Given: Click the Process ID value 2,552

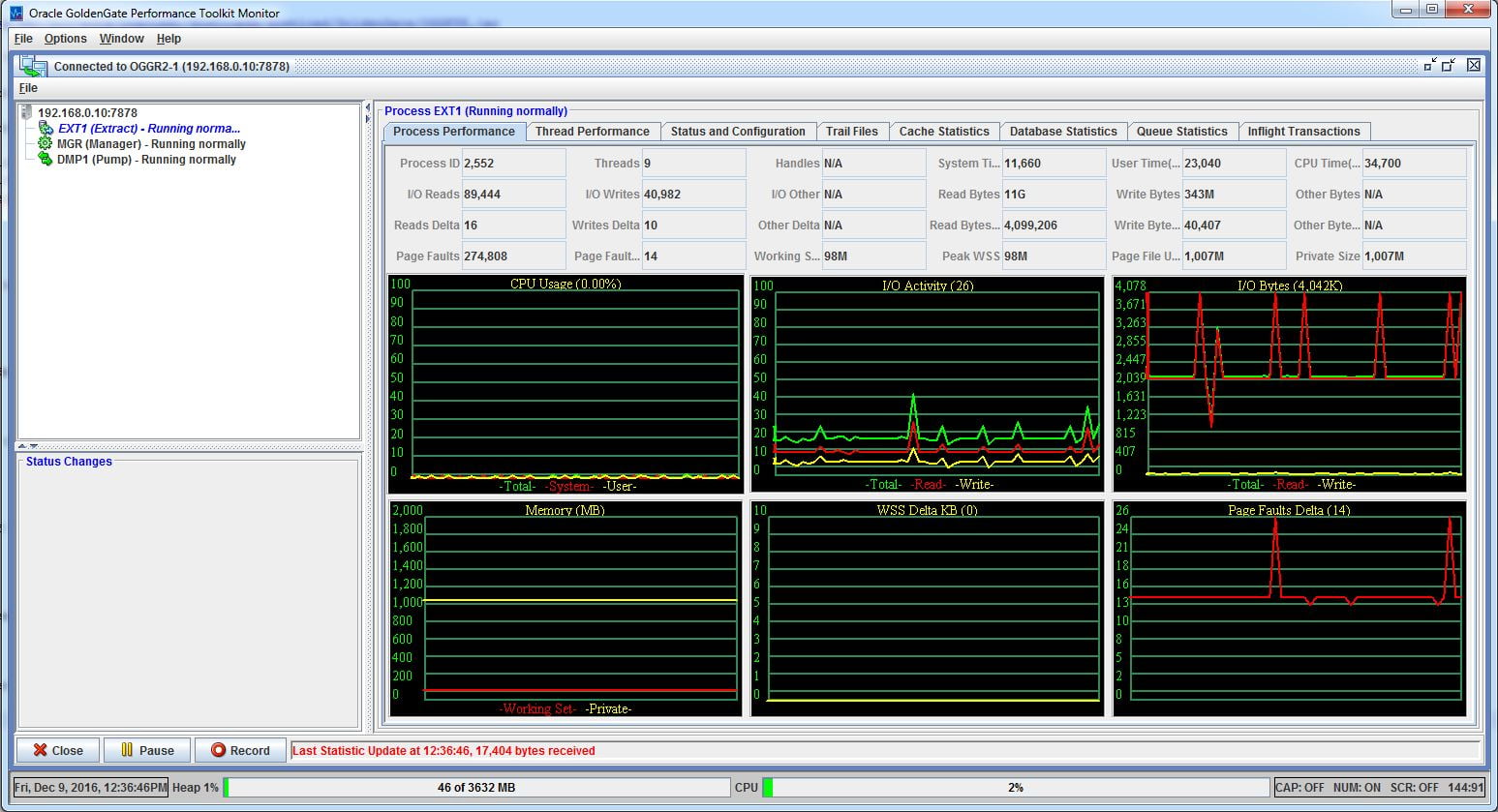Looking at the screenshot, I should click(513, 164).
